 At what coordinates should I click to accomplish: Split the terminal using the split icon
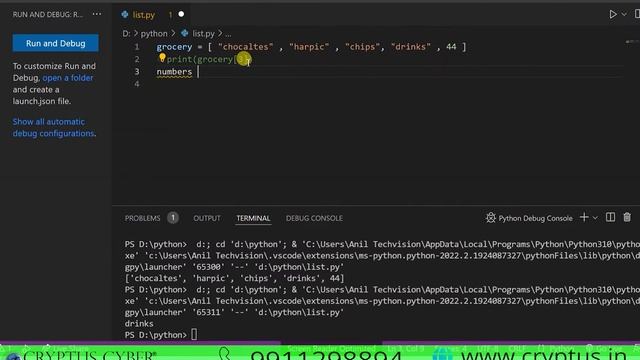pos(610,217)
